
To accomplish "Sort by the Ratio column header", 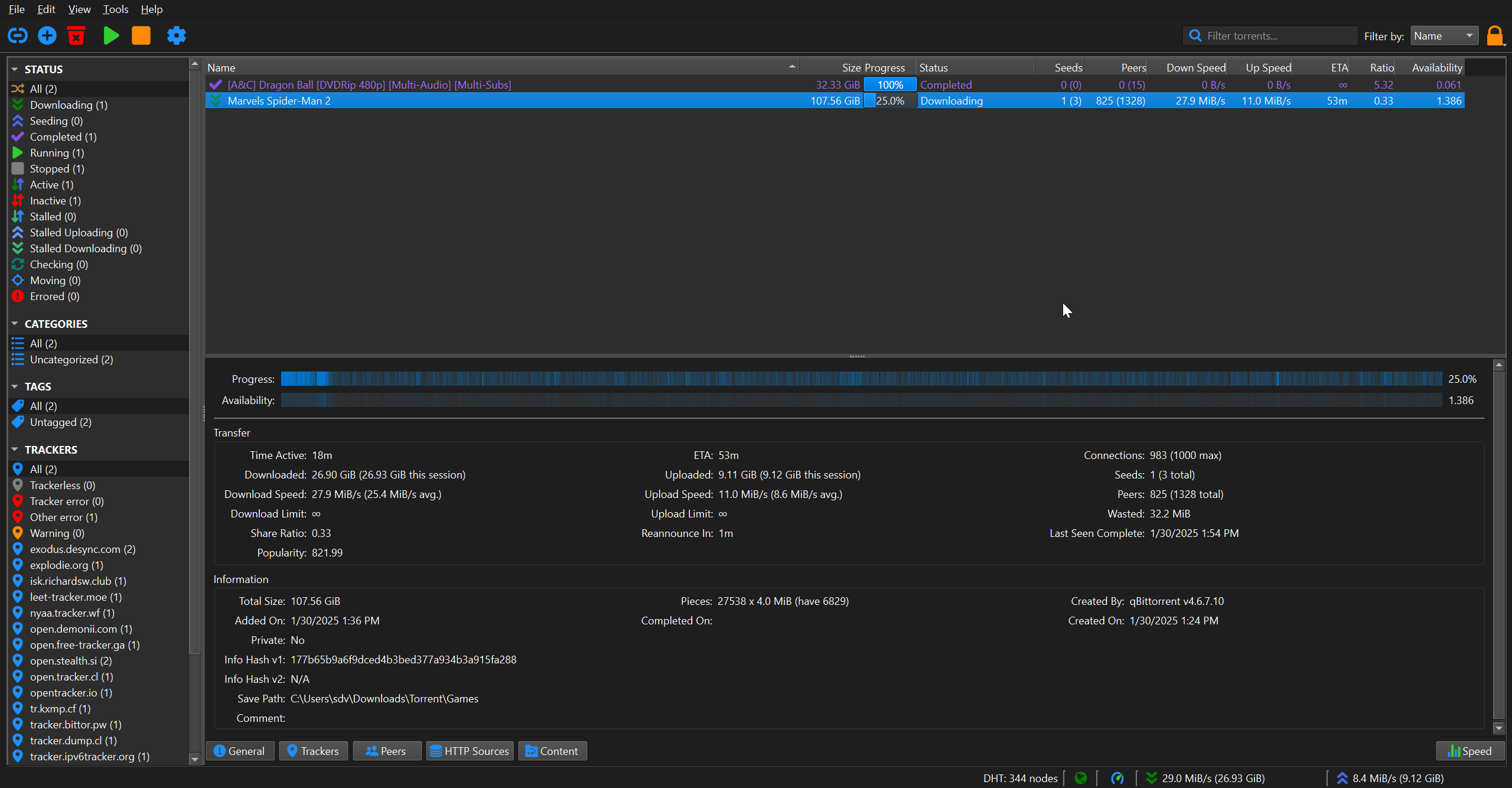I will click(x=1373, y=68).
